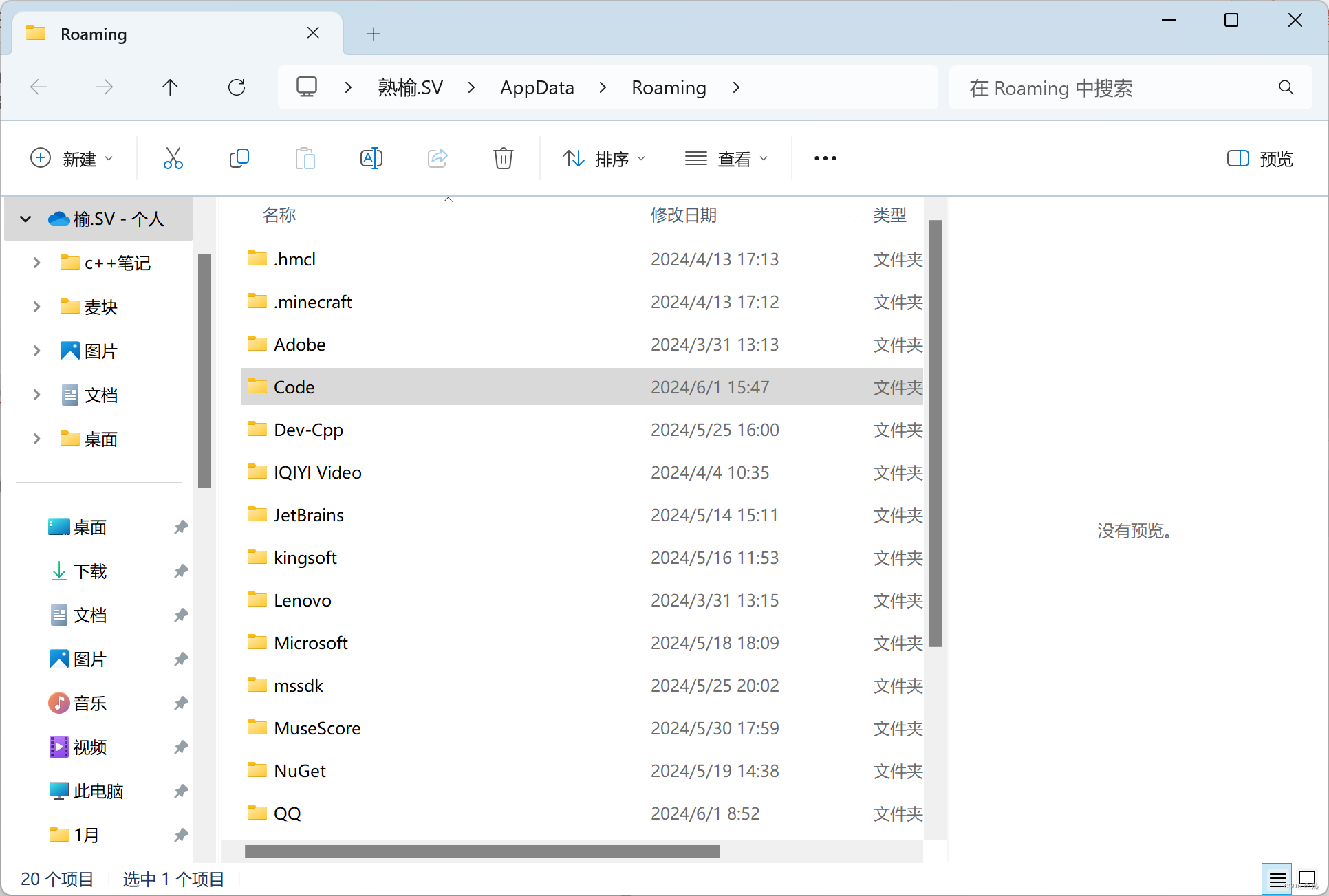
Task: Select the MuseScore folder row
Action: pos(581,728)
